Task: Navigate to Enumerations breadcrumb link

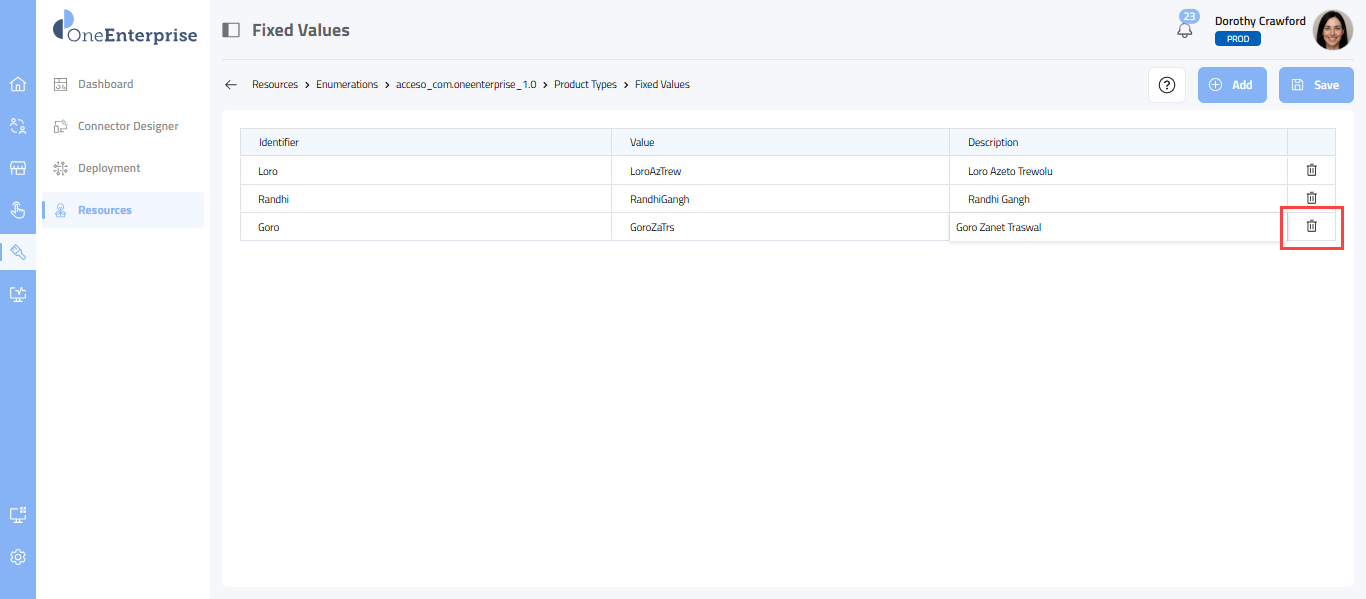Action: 346,85
